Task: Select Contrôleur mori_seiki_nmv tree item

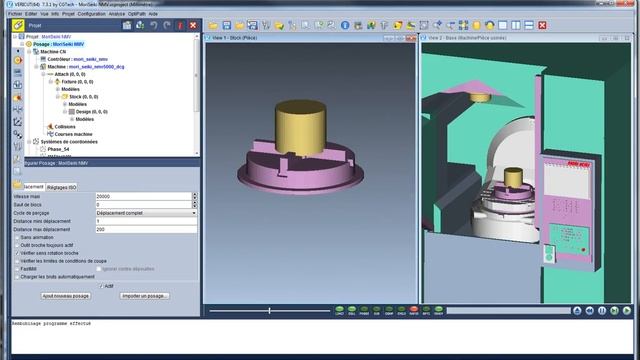Action: [x=78, y=59]
